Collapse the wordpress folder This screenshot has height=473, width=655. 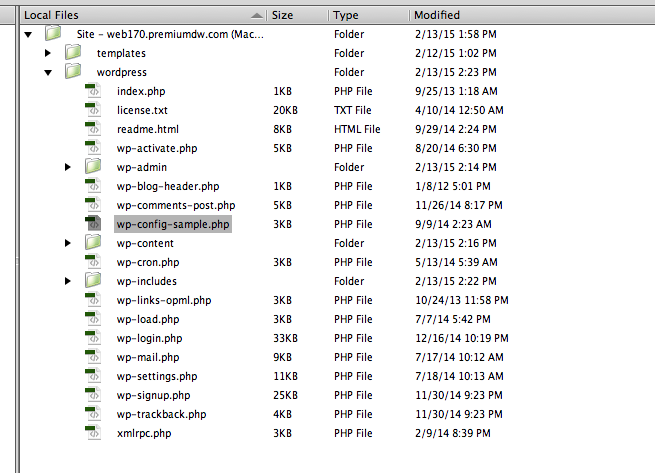[x=48, y=72]
